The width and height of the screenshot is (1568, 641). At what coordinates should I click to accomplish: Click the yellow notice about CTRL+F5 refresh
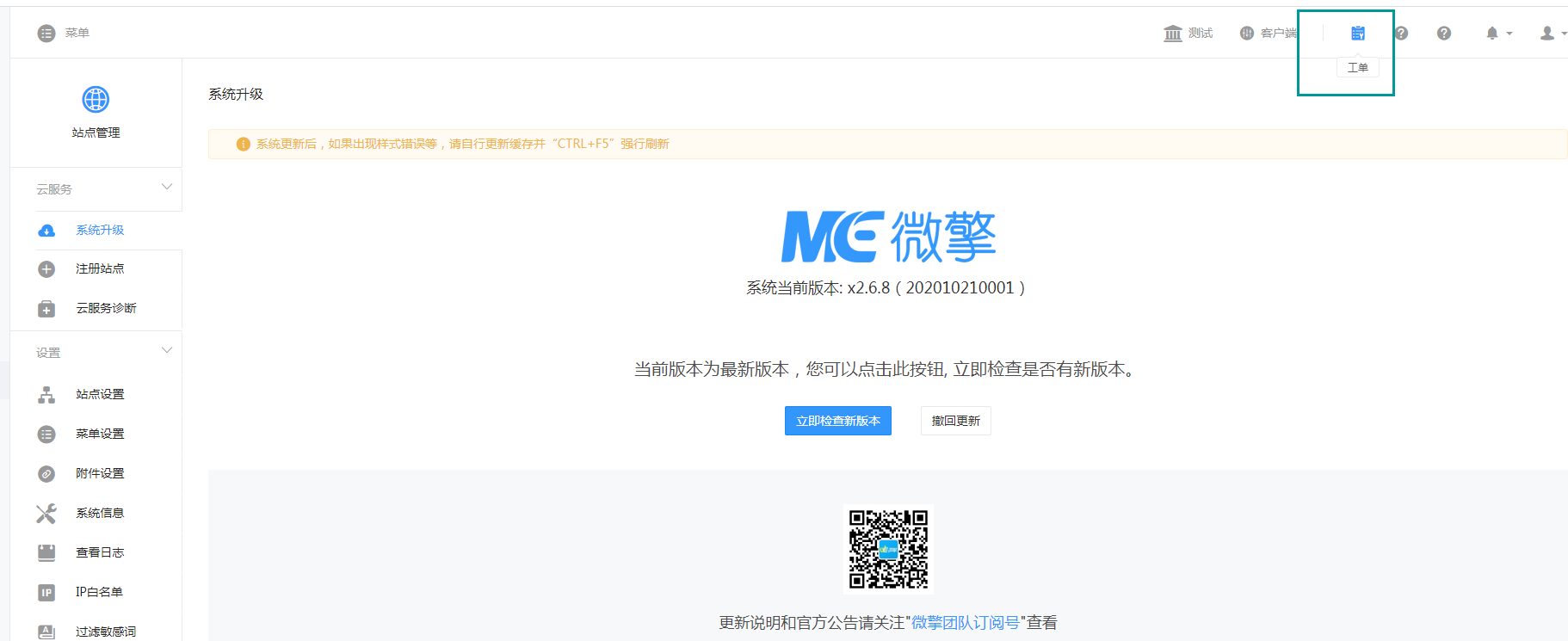point(888,145)
